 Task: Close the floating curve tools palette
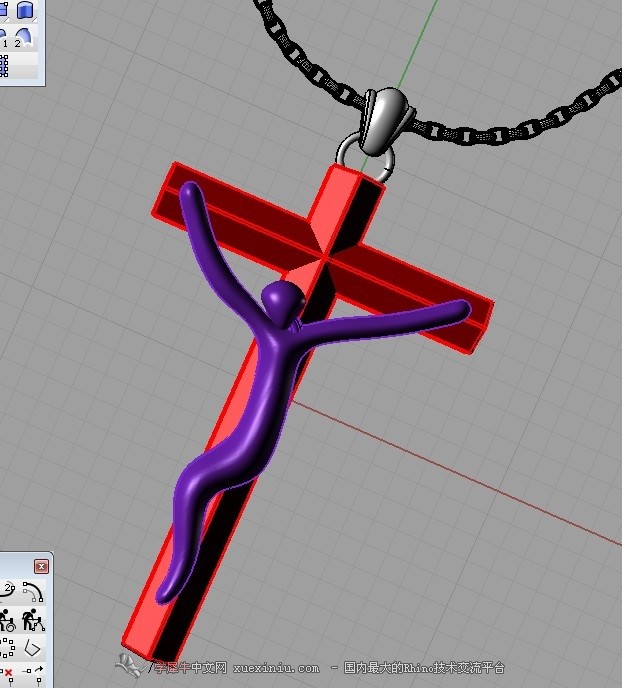[x=42, y=566]
